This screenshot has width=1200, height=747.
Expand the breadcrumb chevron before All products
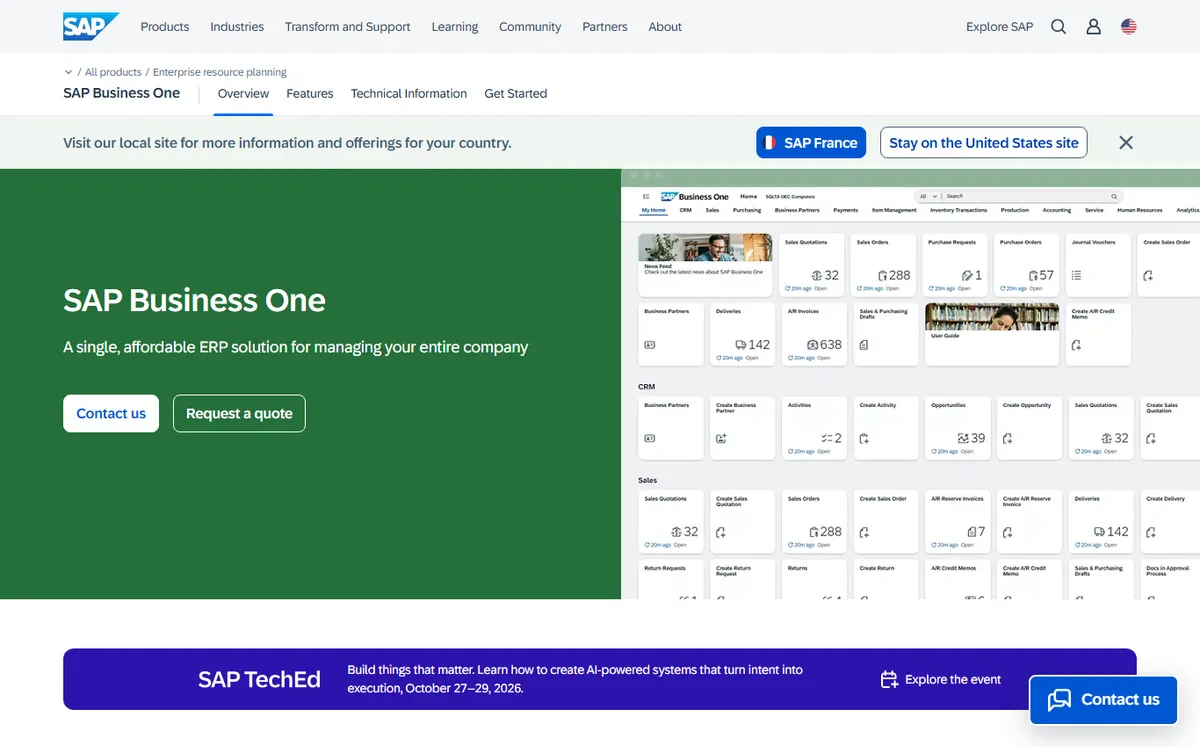pos(68,72)
